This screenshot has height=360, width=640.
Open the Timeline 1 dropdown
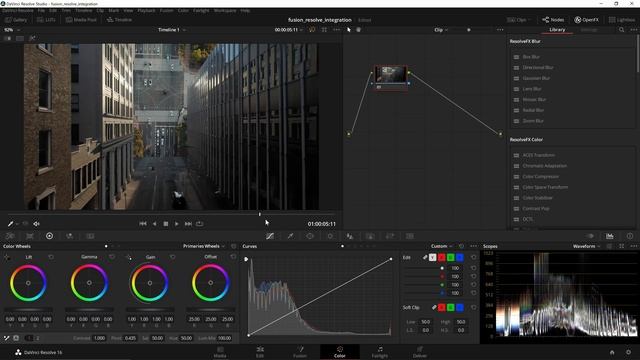tap(172, 30)
